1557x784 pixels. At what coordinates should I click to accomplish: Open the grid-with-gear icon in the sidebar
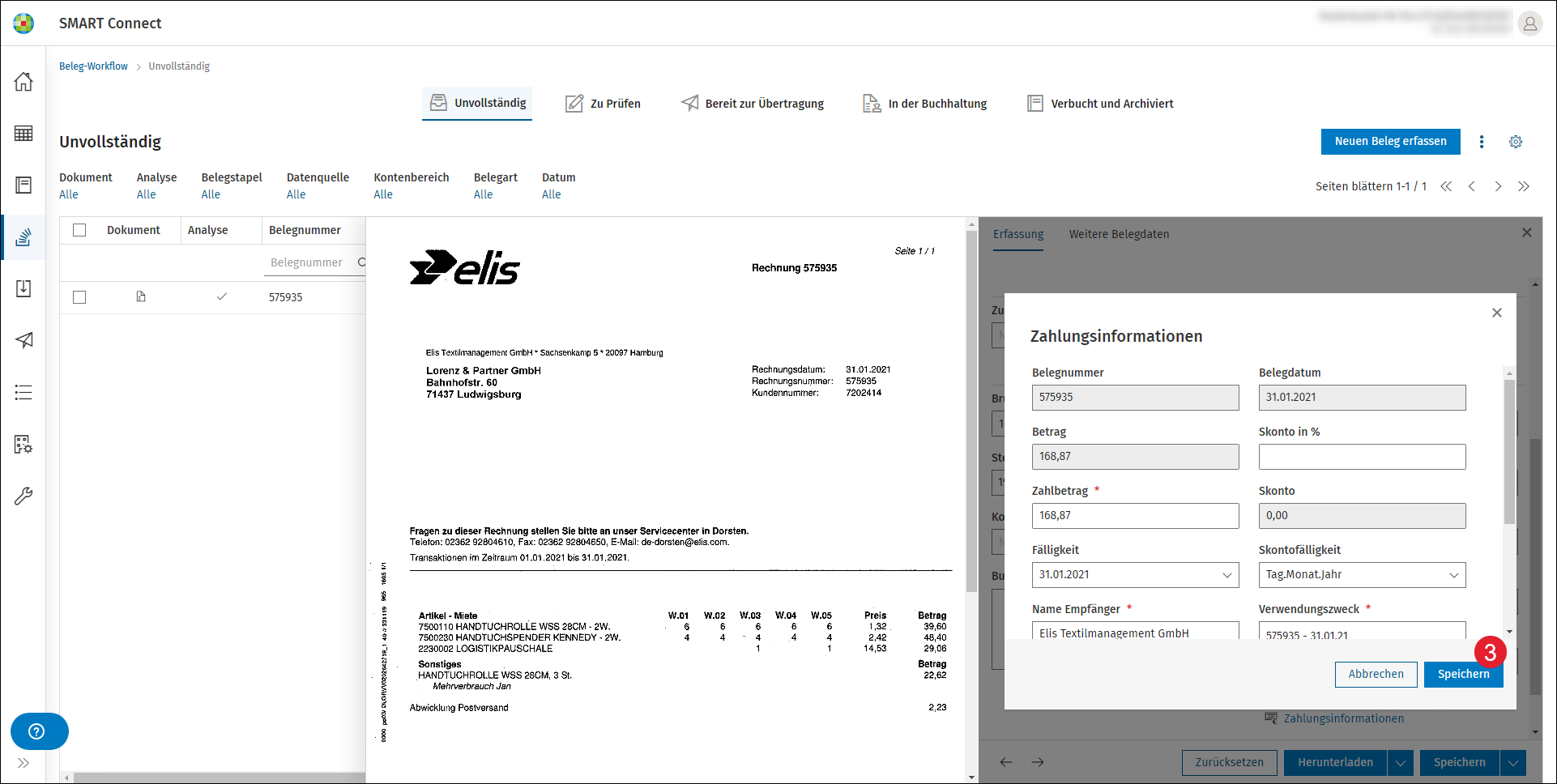pyautogui.click(x=23, y=444)
